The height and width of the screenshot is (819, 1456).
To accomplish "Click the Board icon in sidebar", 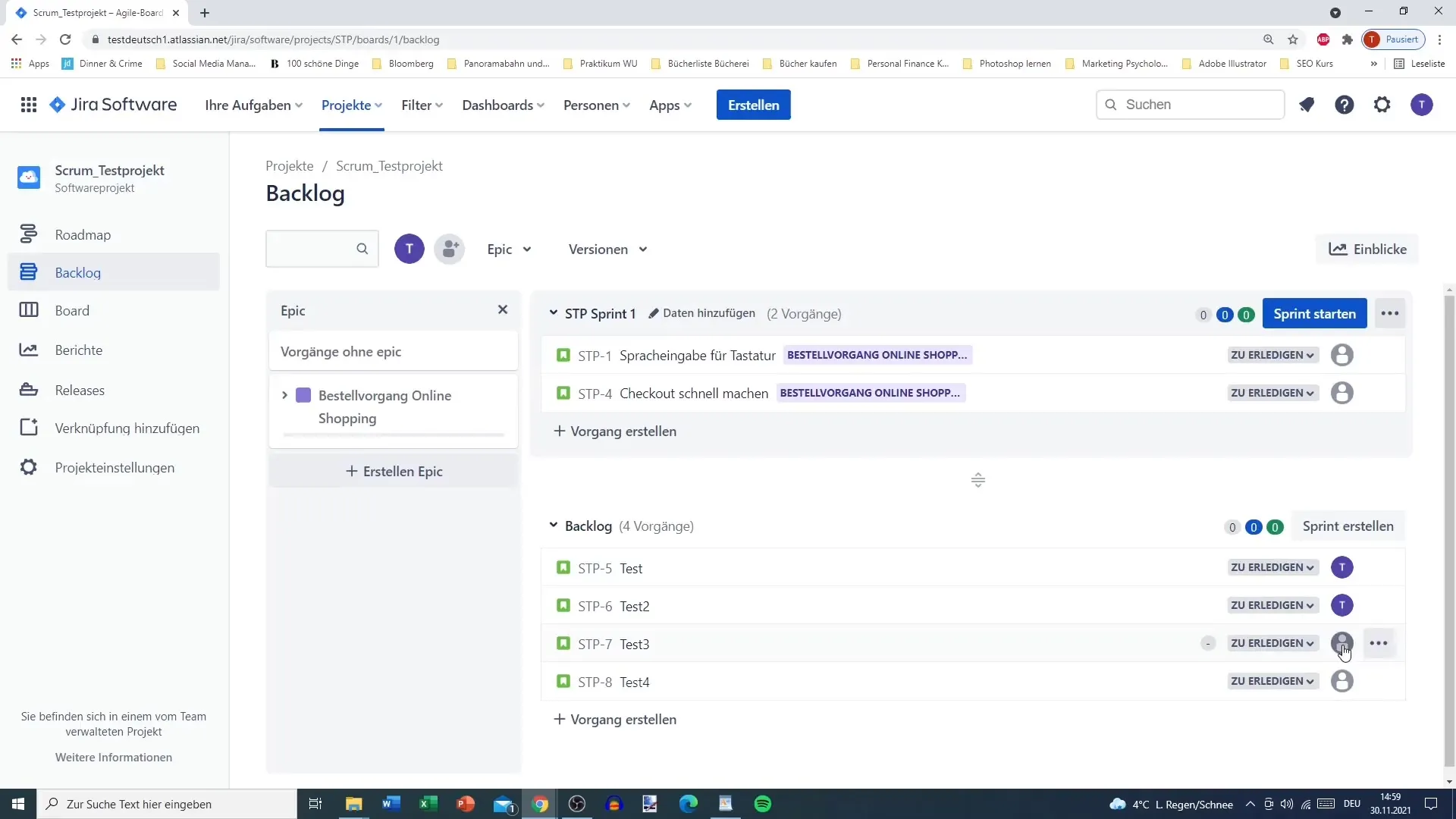I will point(28,310).
